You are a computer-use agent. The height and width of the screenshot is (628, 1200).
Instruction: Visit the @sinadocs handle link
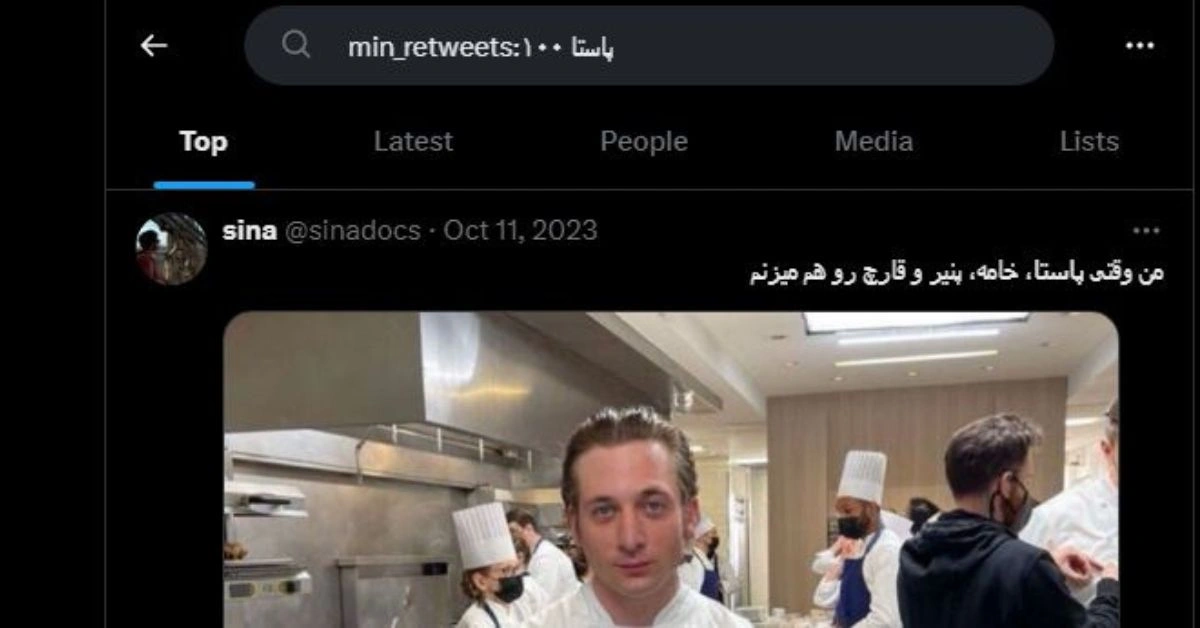353,231
